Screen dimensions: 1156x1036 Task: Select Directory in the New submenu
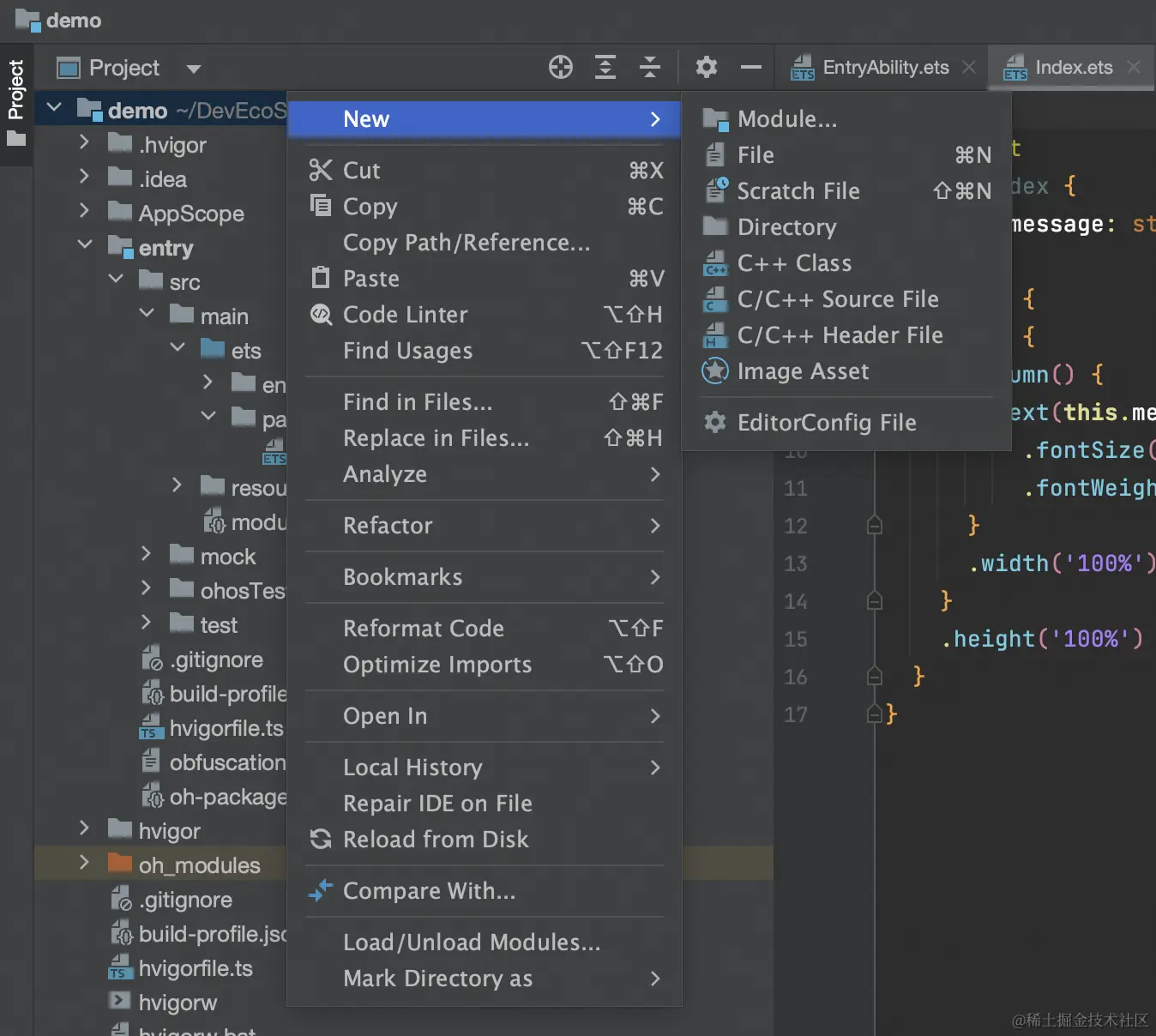click(847, 227)
